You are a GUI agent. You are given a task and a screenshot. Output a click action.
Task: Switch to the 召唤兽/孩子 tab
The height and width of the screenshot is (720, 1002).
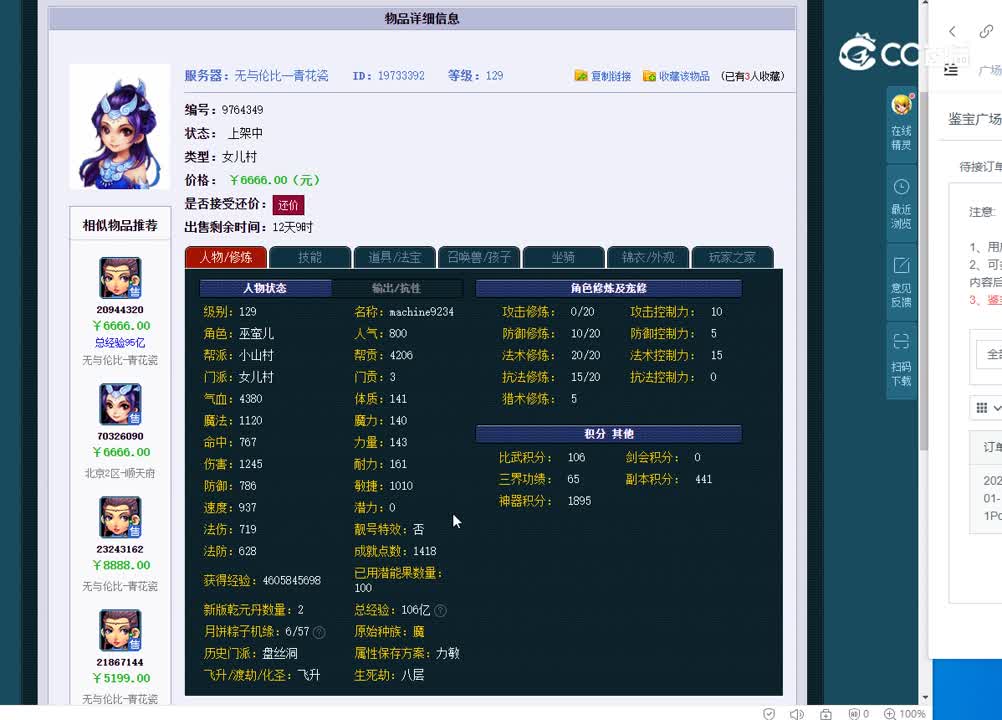479,257
